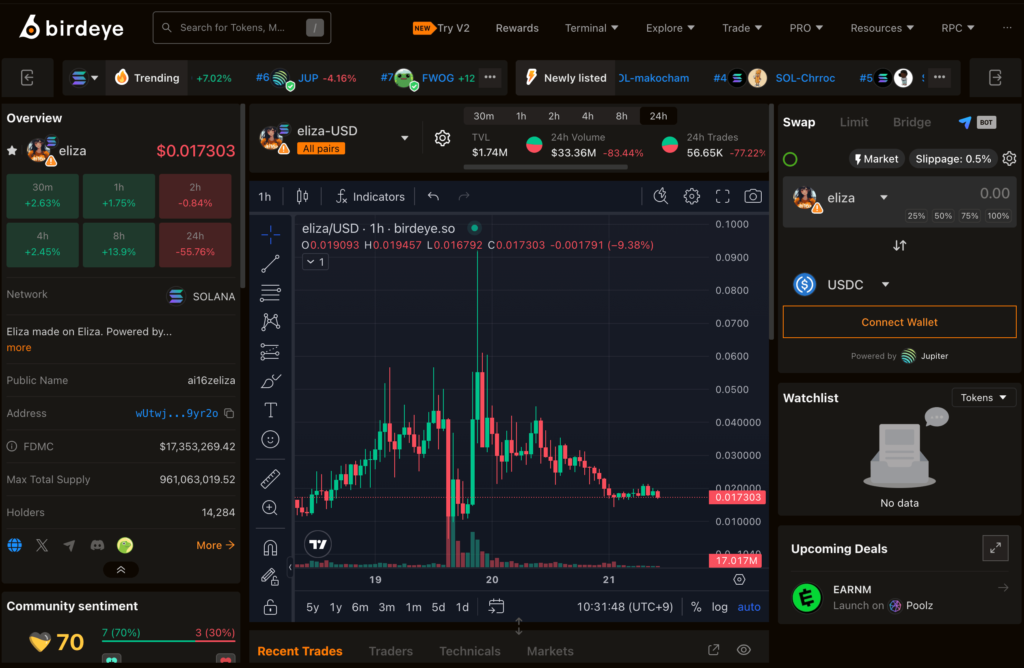1024x668 pixels.
Task: Open the Trade dropdown menu
Action: click(742, 28)
